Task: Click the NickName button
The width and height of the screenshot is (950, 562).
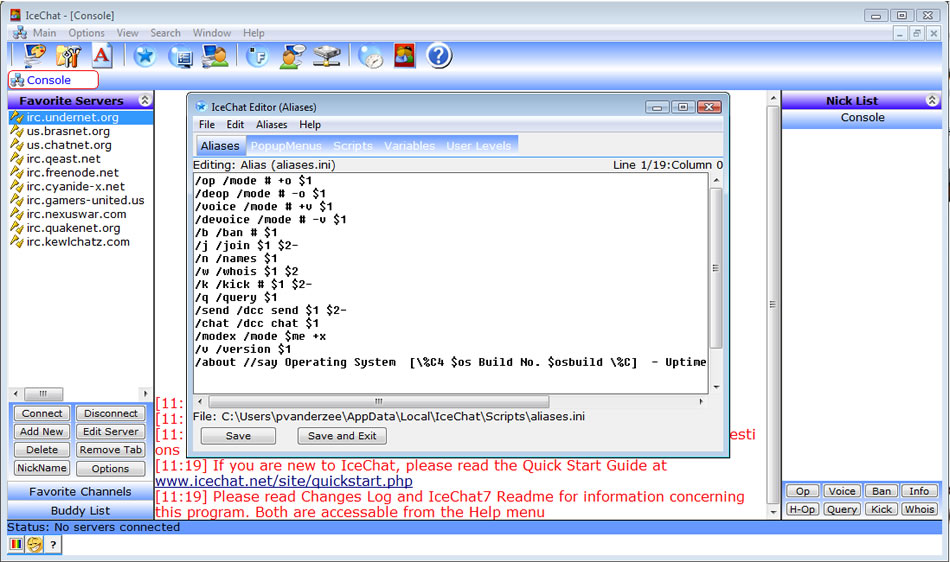Action: pos(42,468)
